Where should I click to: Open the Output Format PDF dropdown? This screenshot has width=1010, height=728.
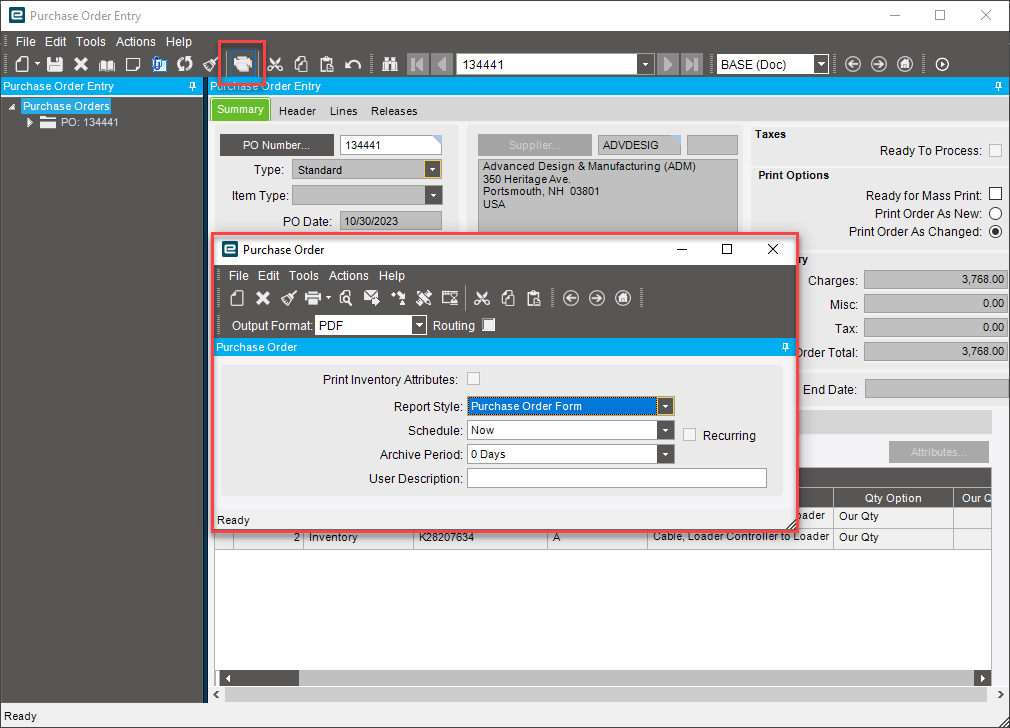pos(419,325)
